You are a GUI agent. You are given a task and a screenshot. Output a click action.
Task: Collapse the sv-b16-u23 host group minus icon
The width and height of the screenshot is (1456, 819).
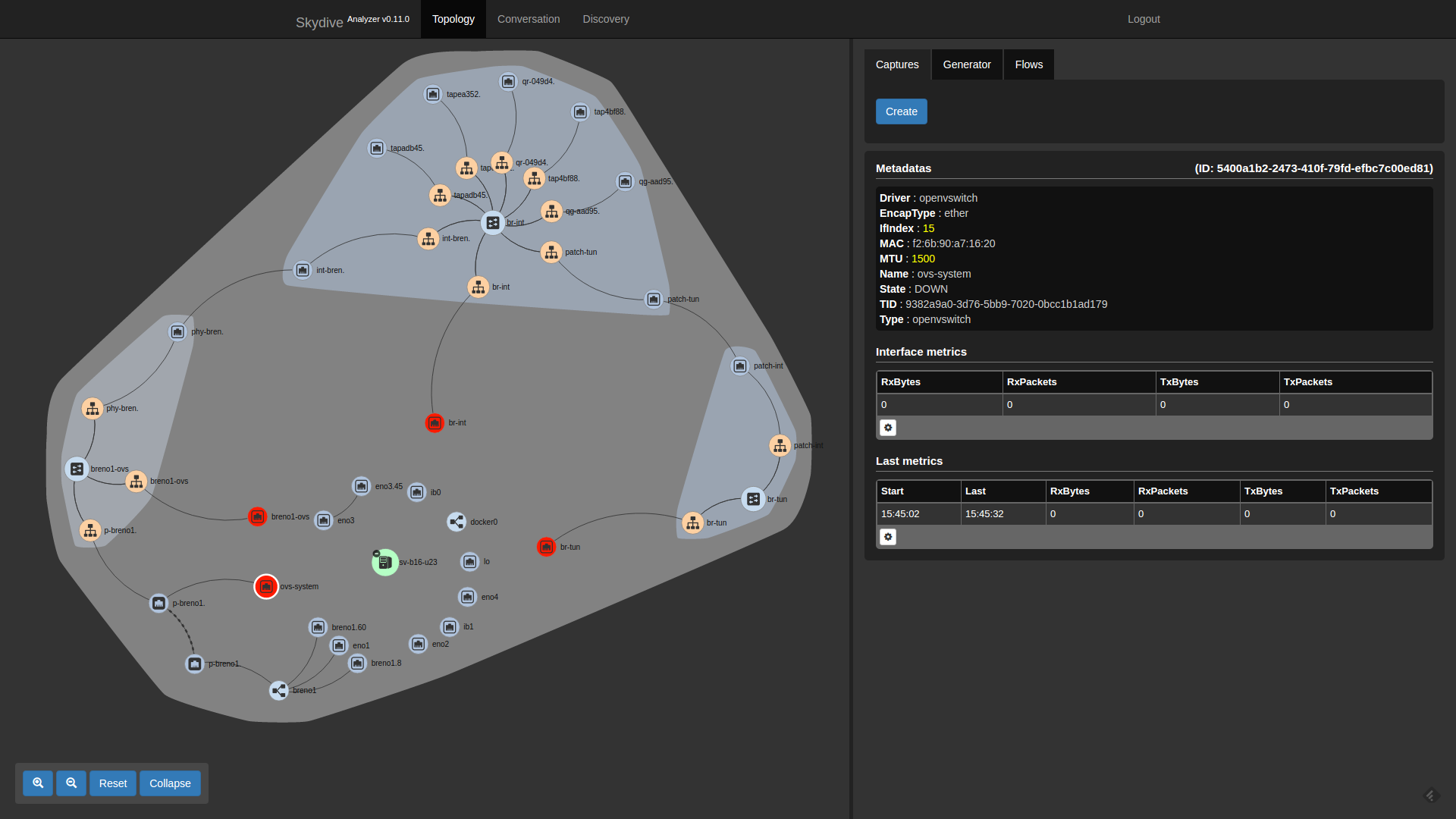point(376,554)
